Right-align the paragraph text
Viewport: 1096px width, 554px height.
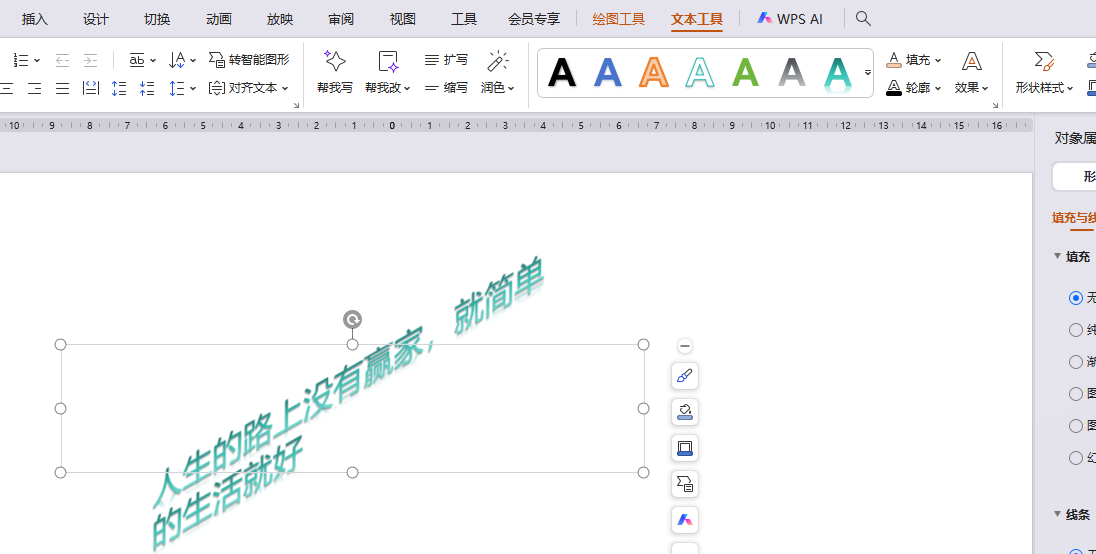point(34,88)
